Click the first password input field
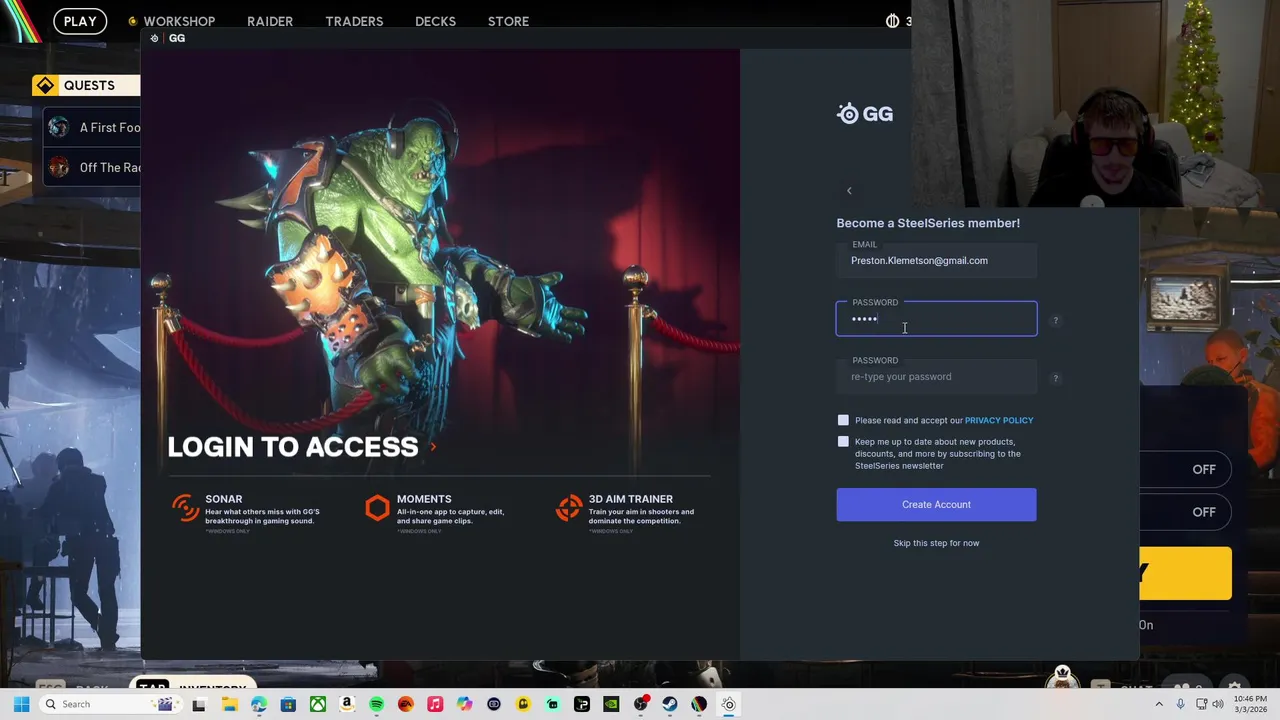Image resolution: width=1280 pixels, height=720 pixels. pos(936,319)
